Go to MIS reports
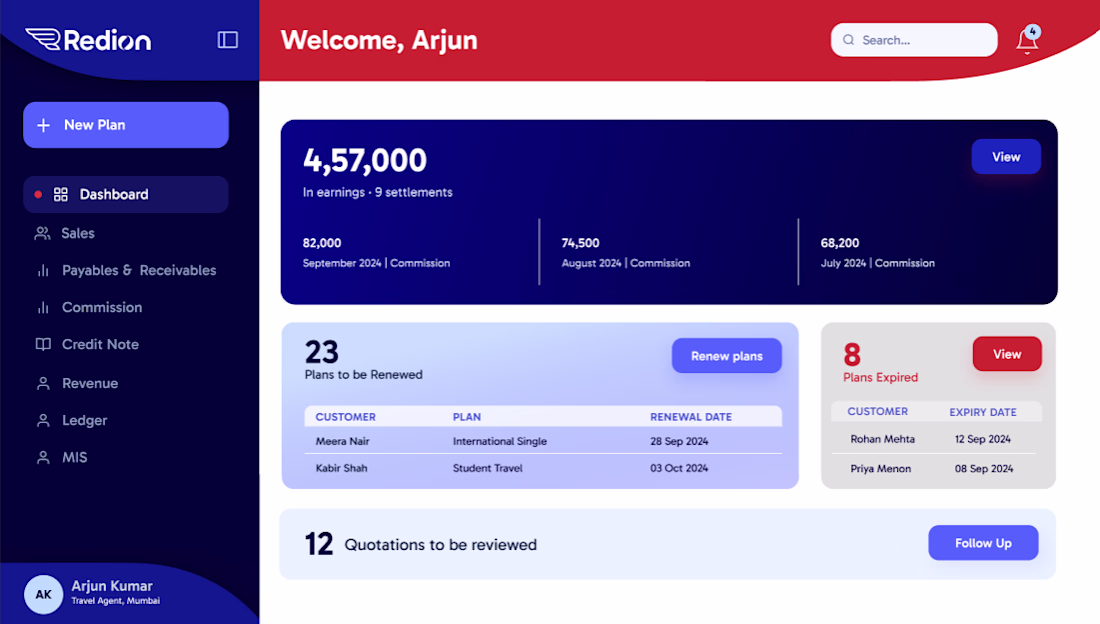Screen dimensions: 1100x624 point(74,458)
